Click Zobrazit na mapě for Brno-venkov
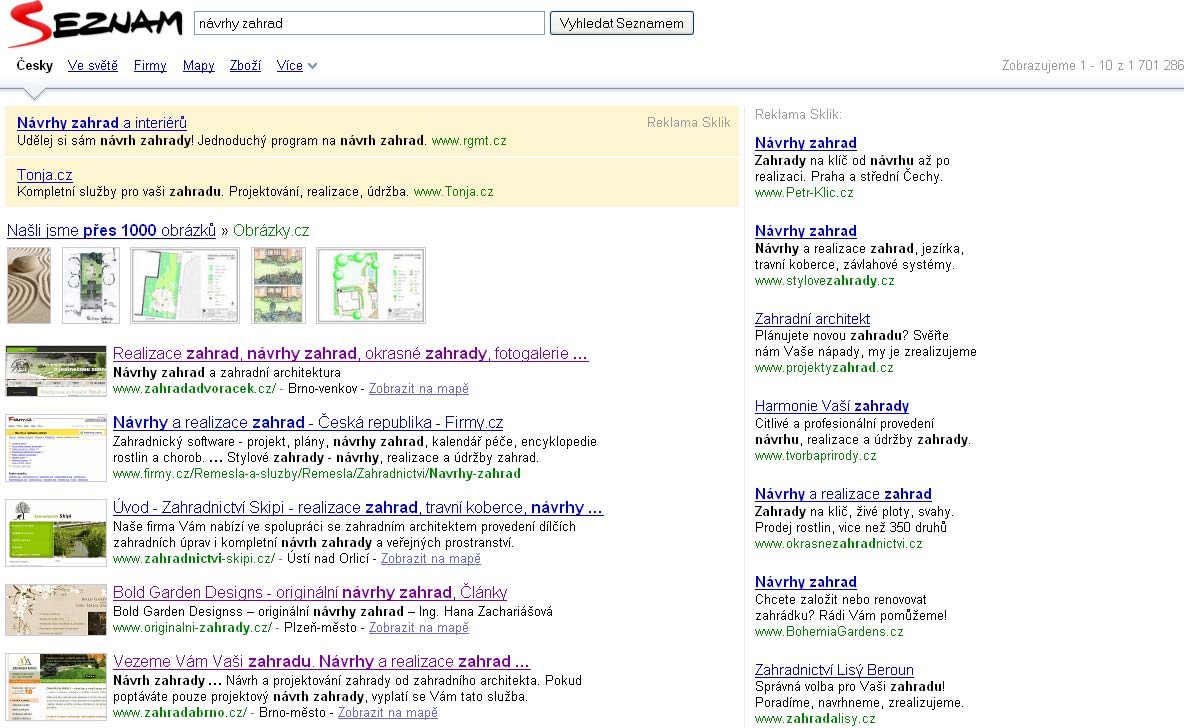This screenshot has height=728, width=1184. (x=418, y=389)
